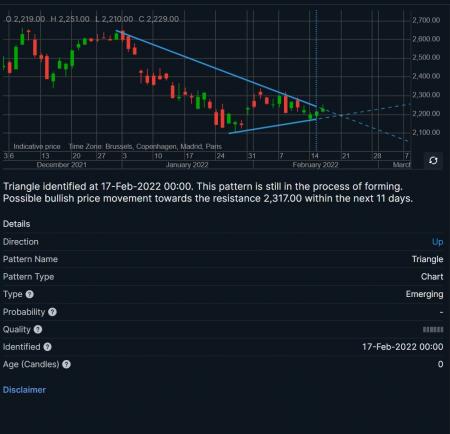The height and width of the screenshot is (434, 450).
Task: Click the 'February 2022' date axis label
Action: (x=315, y=165)
